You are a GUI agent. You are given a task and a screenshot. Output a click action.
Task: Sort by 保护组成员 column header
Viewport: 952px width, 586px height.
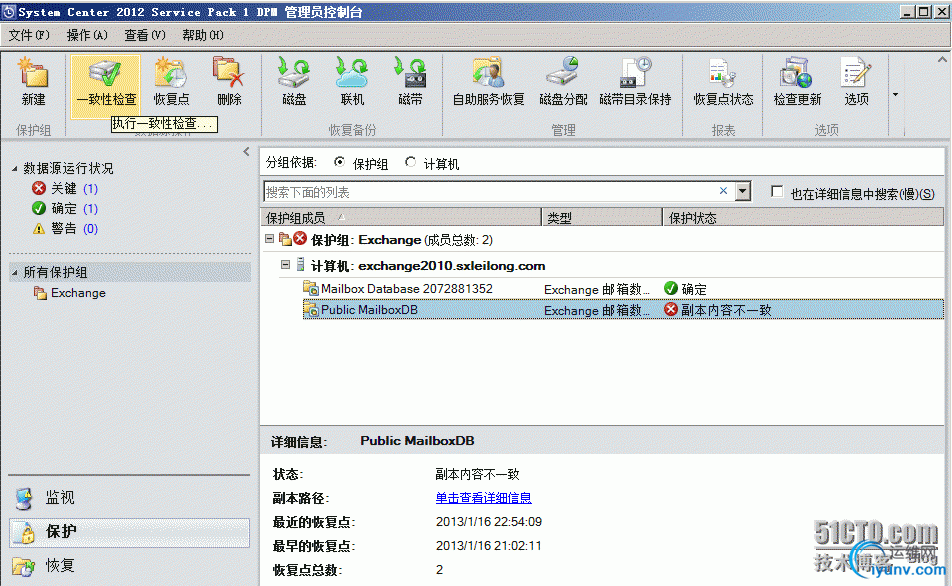pos(401,217)
